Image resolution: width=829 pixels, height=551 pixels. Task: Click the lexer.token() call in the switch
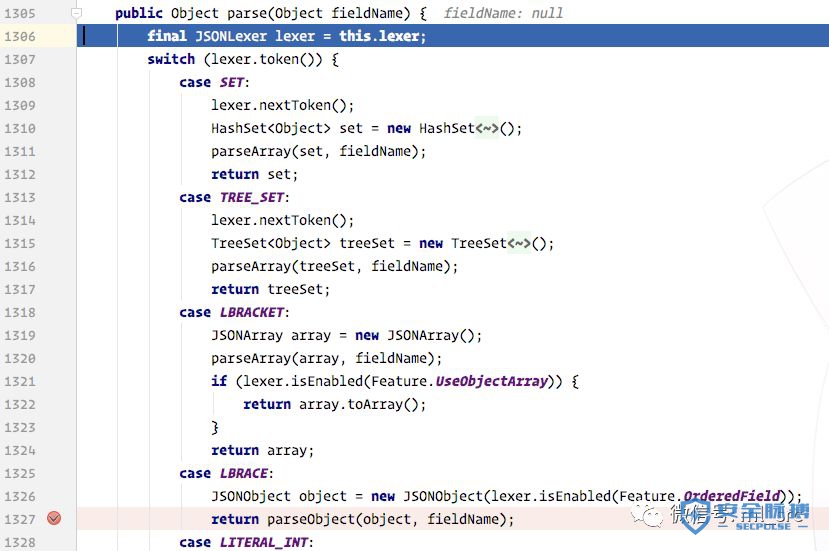266,59
